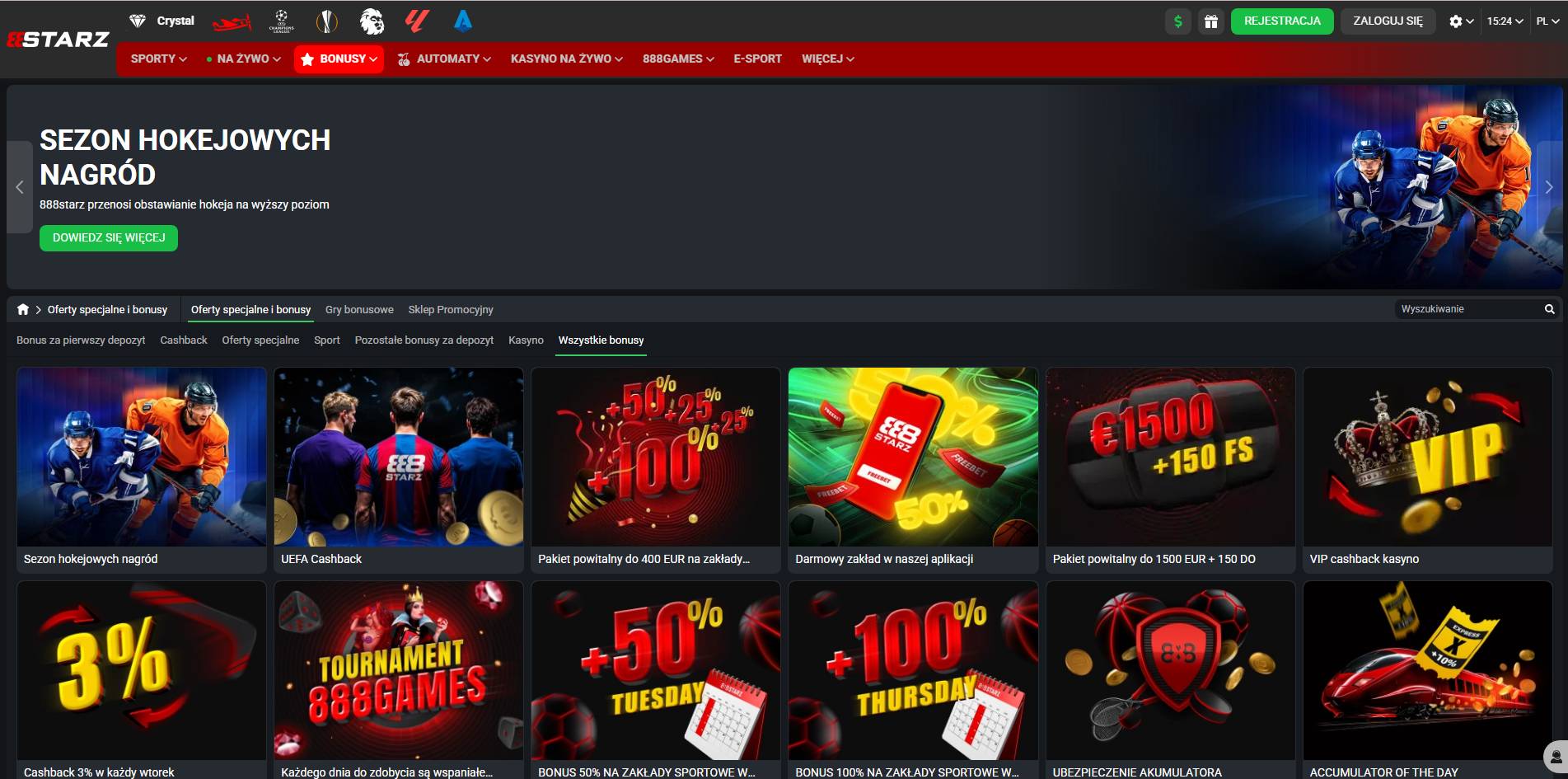1568x779 pixels.
Task: Click the REJESTRACJA button
Action: (x=1282, y=21)
